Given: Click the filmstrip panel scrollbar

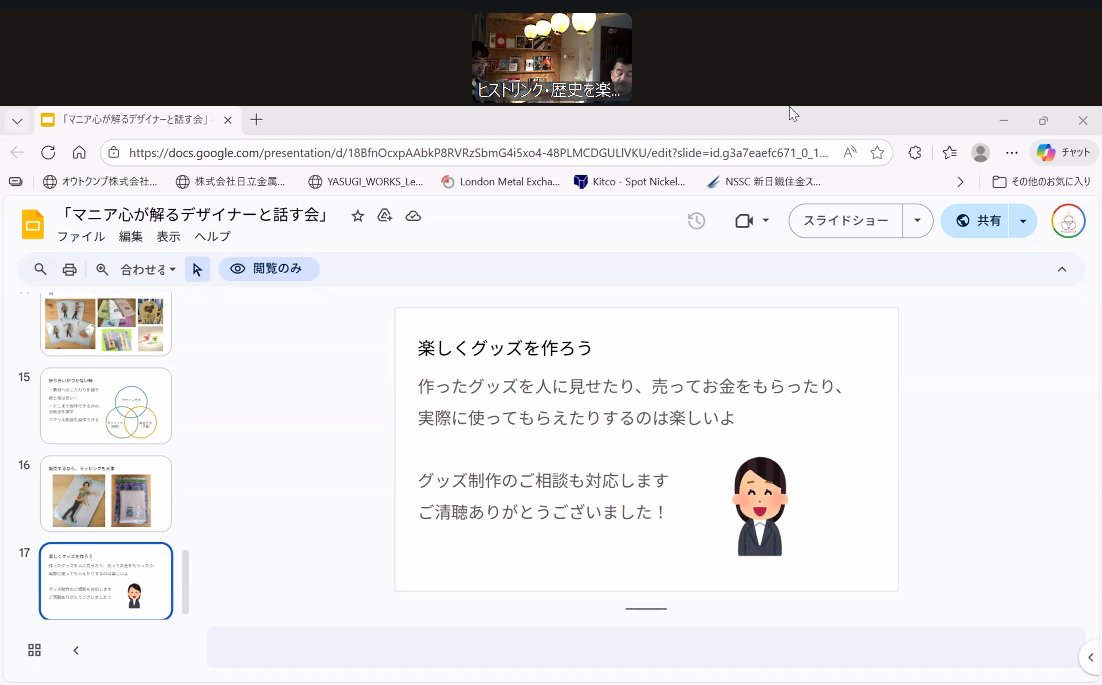Looking at the screenshot, I should click(x=186, y=582).
